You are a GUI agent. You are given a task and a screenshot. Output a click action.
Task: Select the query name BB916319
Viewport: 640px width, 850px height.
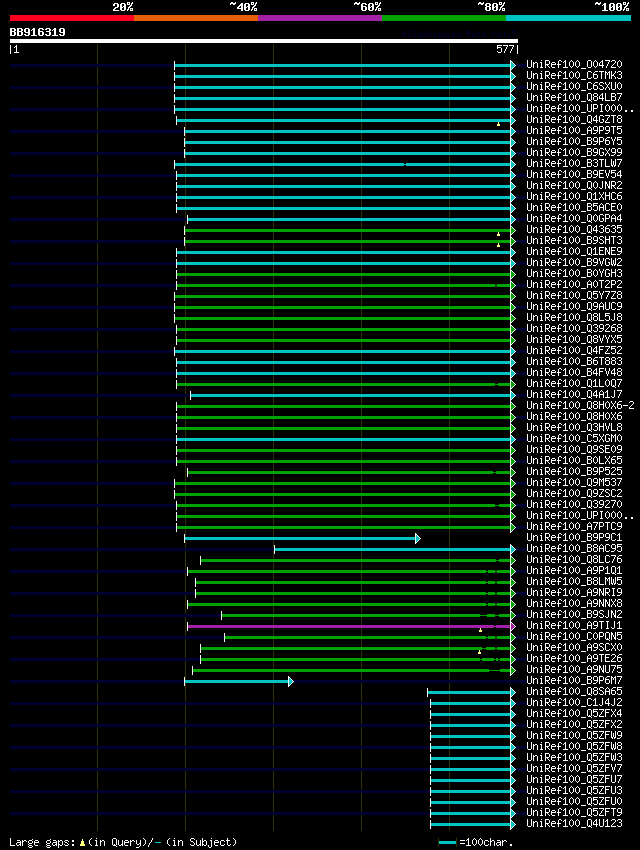pos(37,32)
